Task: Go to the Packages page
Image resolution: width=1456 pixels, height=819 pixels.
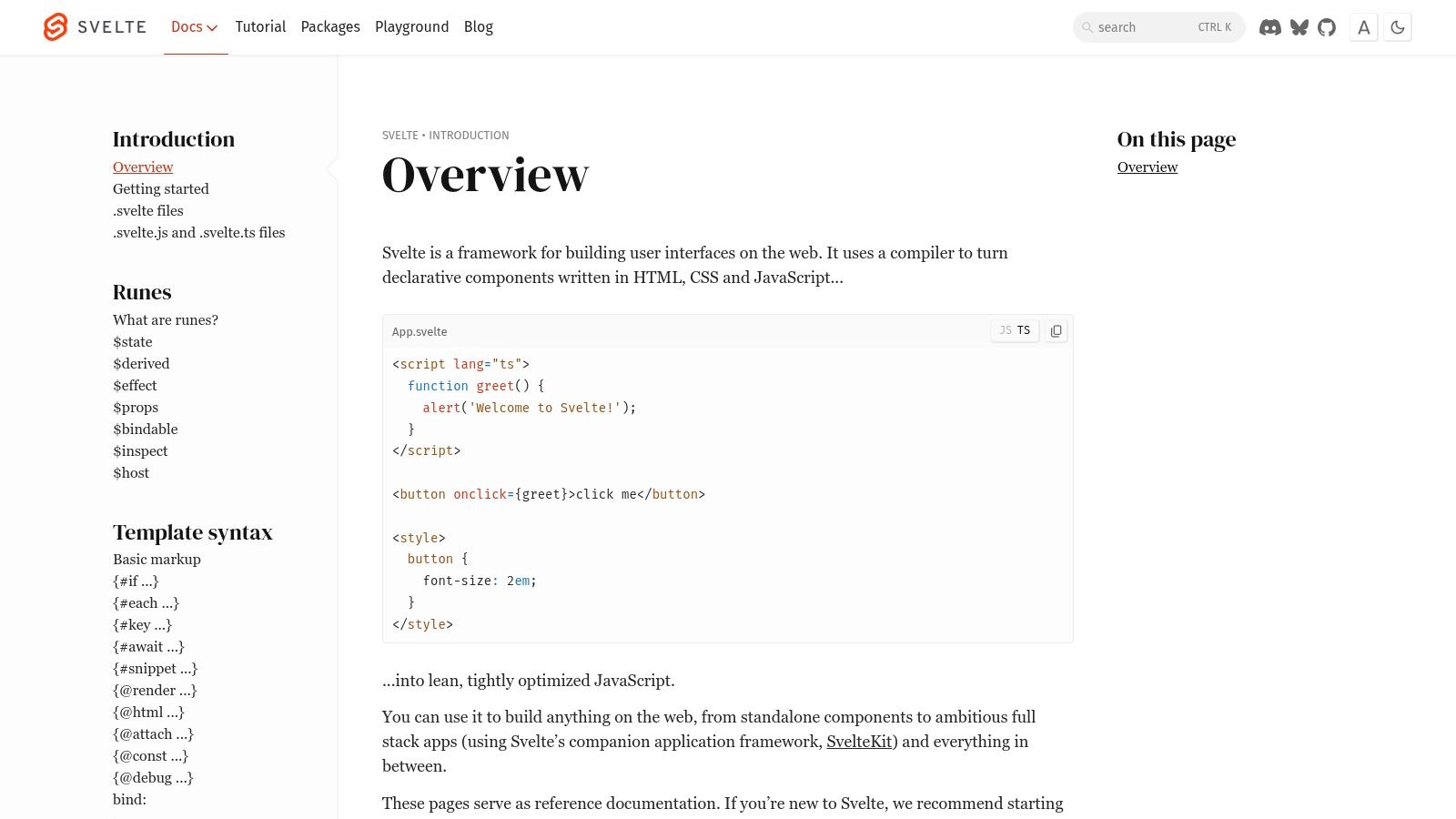Action: coord(330,27)
